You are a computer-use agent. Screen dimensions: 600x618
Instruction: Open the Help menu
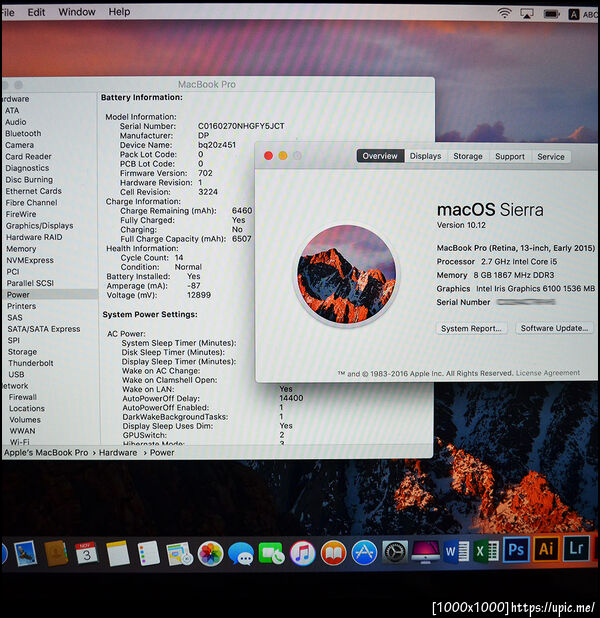pyautogui.click(x=119, y=12)
